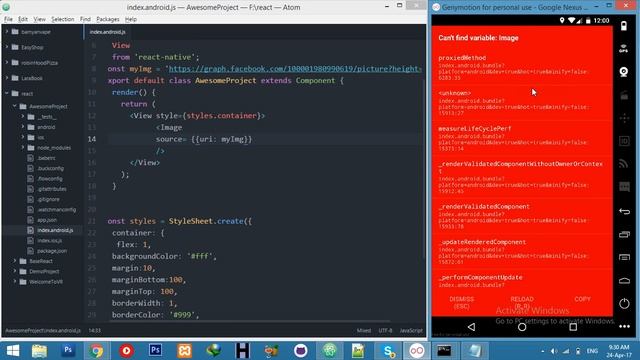Click the index.android.js file icon in tree
The width and height of the screenshot is (640, 360).
point(30,230)
